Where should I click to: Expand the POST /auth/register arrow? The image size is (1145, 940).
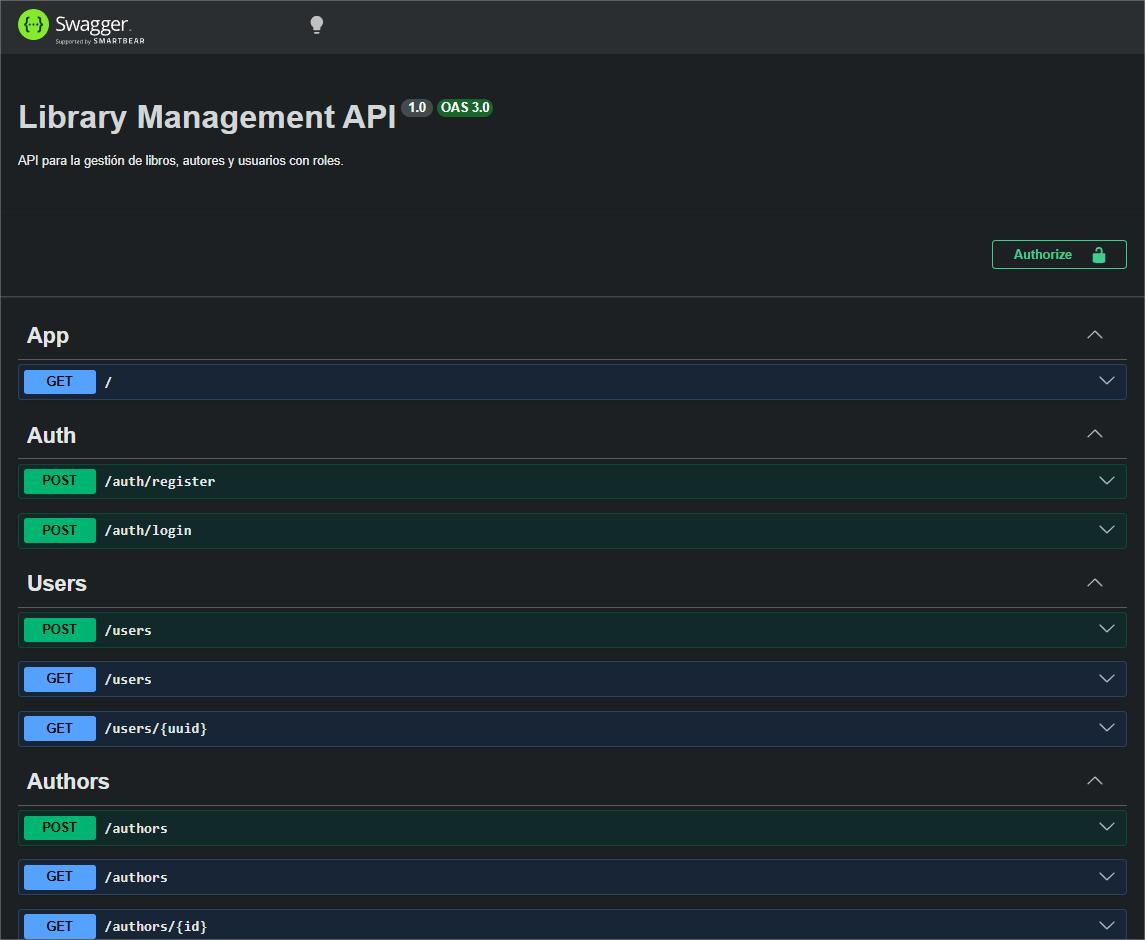click(1106, 481)
